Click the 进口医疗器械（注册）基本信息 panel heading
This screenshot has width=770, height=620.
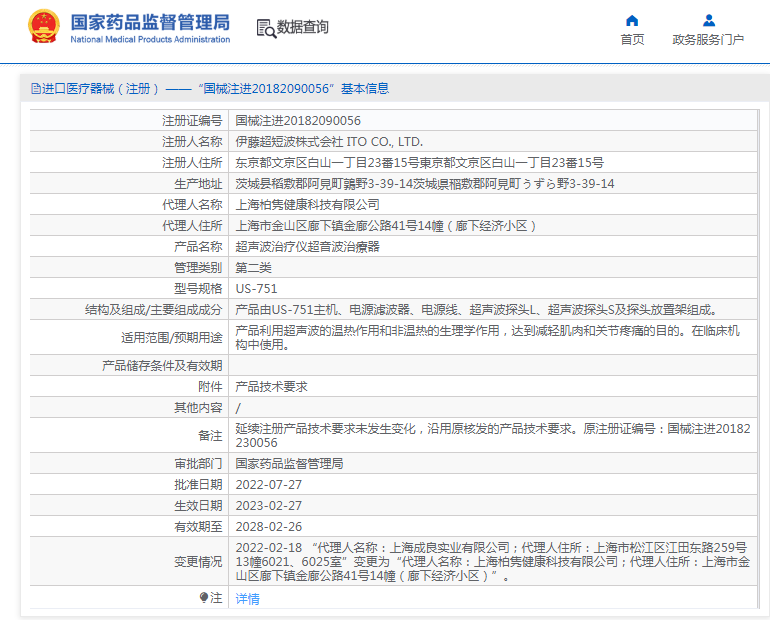210,89
